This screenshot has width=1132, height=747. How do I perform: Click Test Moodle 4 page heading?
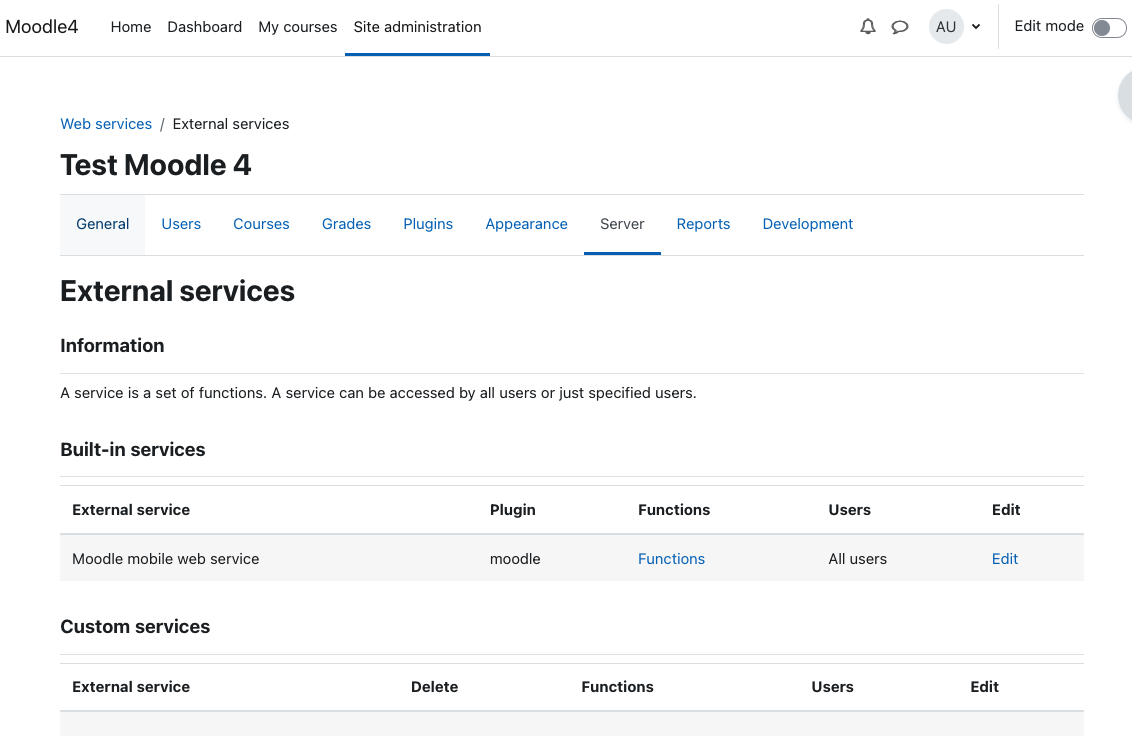tap(156, 165)
